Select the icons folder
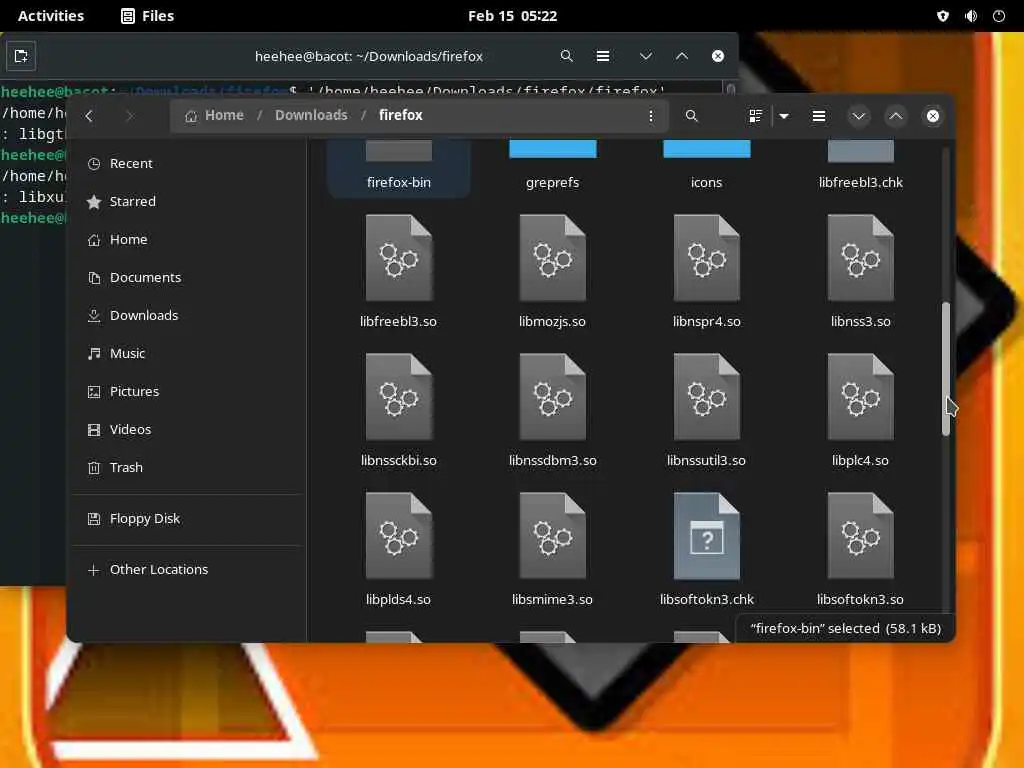 (707, 168)
